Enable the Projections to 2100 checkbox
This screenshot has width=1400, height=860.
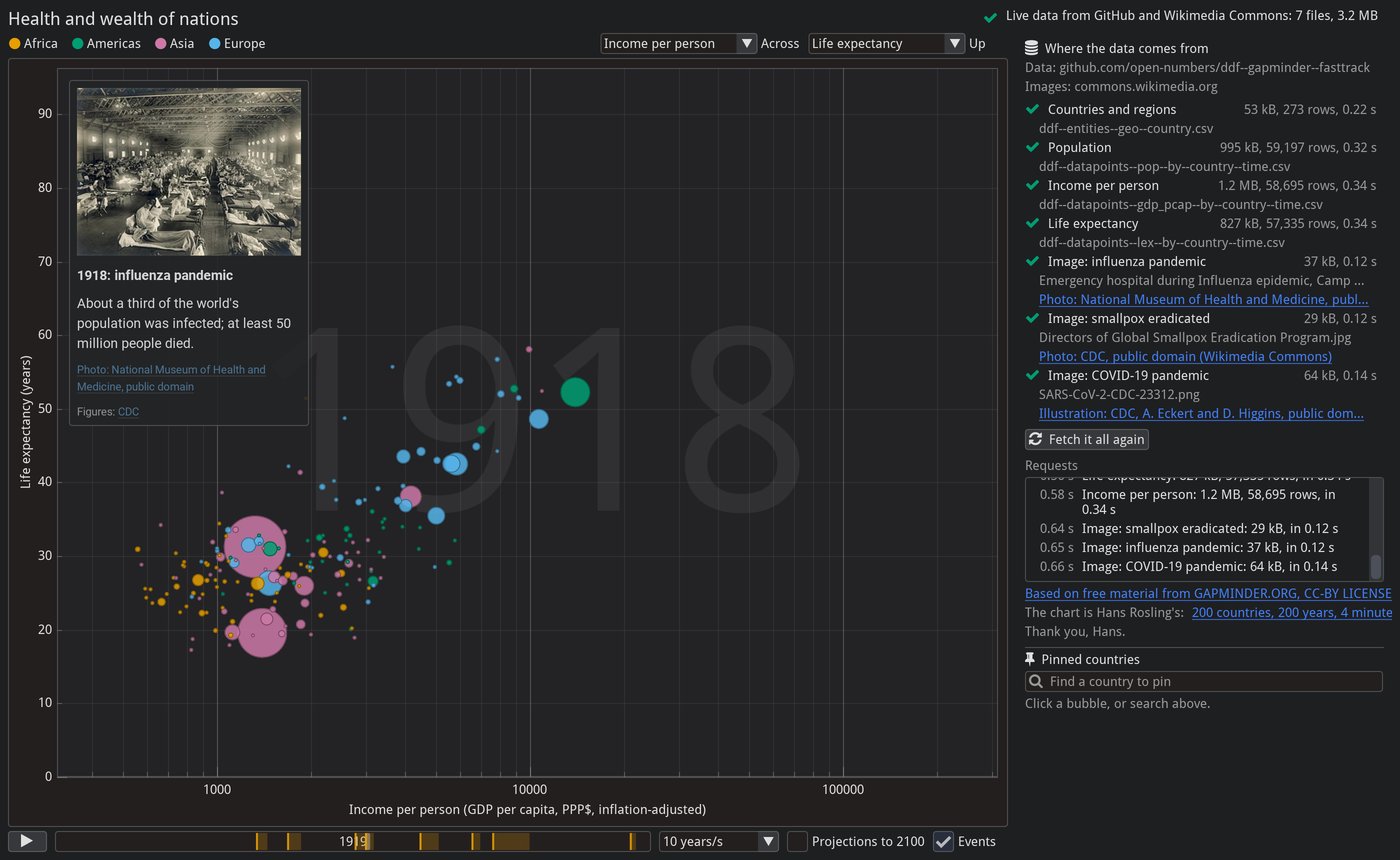(797, 841)
